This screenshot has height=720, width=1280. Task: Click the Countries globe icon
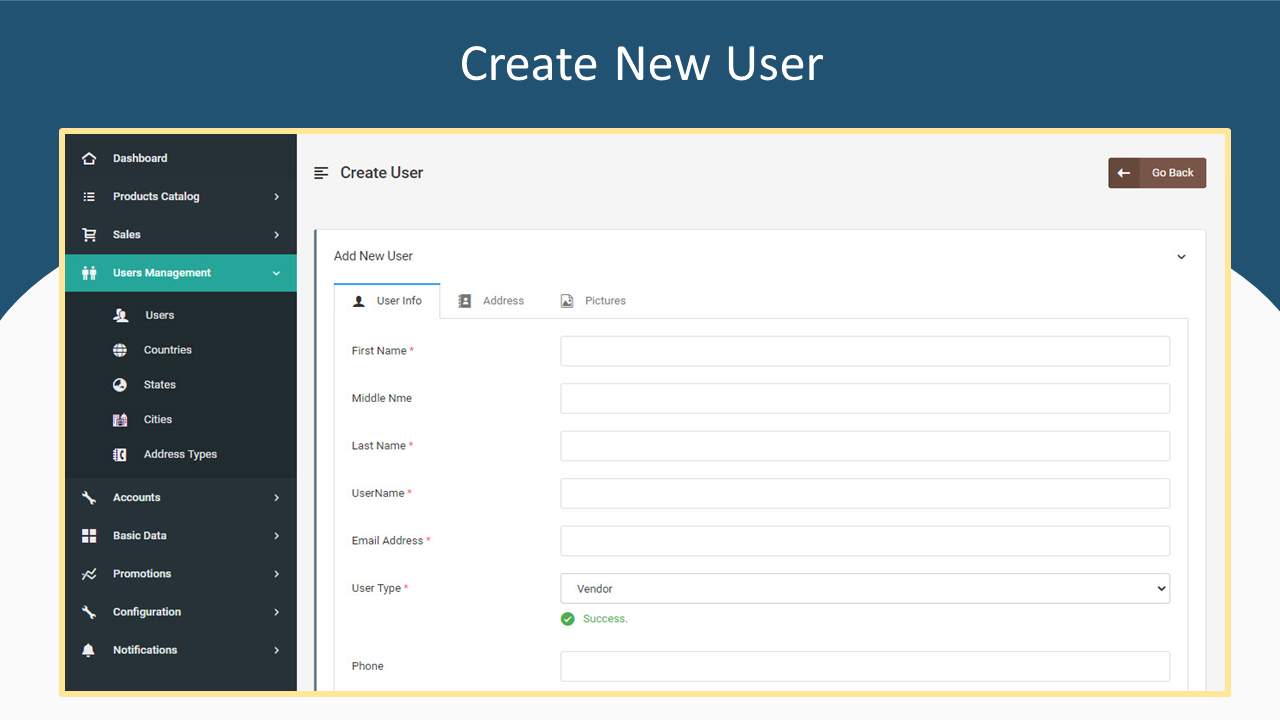pos(120,350)
